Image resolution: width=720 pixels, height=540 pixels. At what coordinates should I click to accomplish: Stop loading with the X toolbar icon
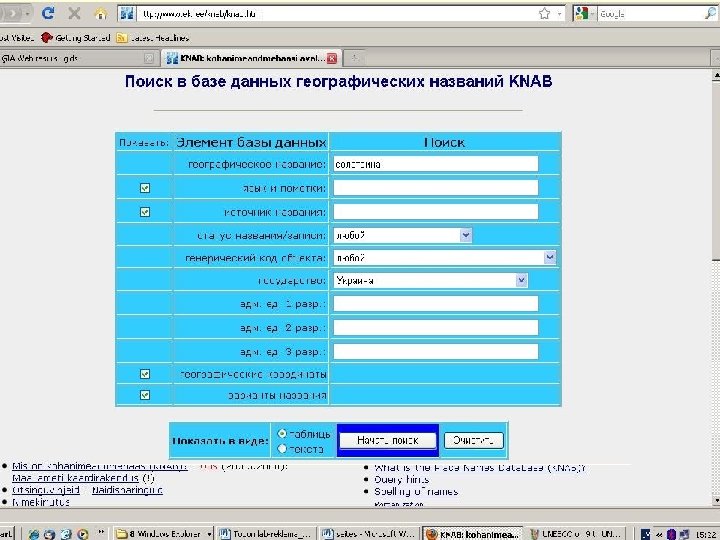74,13
